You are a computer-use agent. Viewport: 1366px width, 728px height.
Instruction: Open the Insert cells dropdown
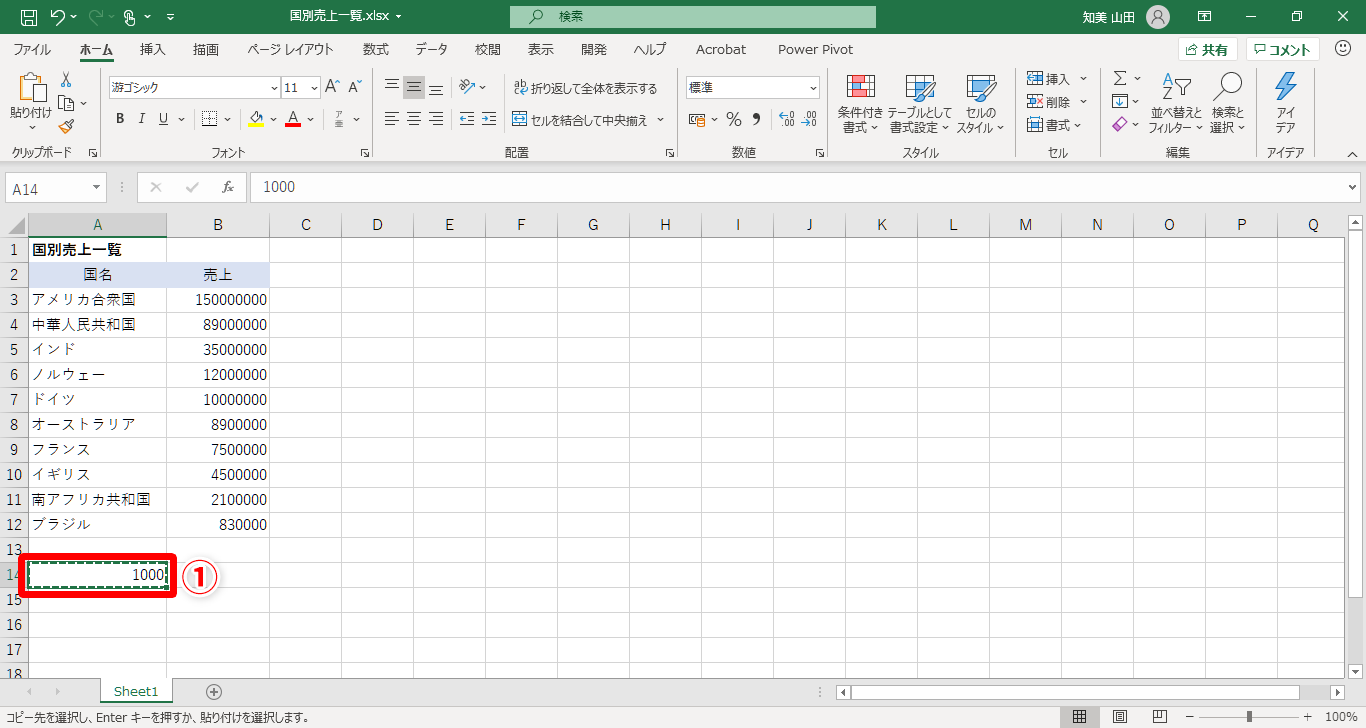coord(1084,79)
